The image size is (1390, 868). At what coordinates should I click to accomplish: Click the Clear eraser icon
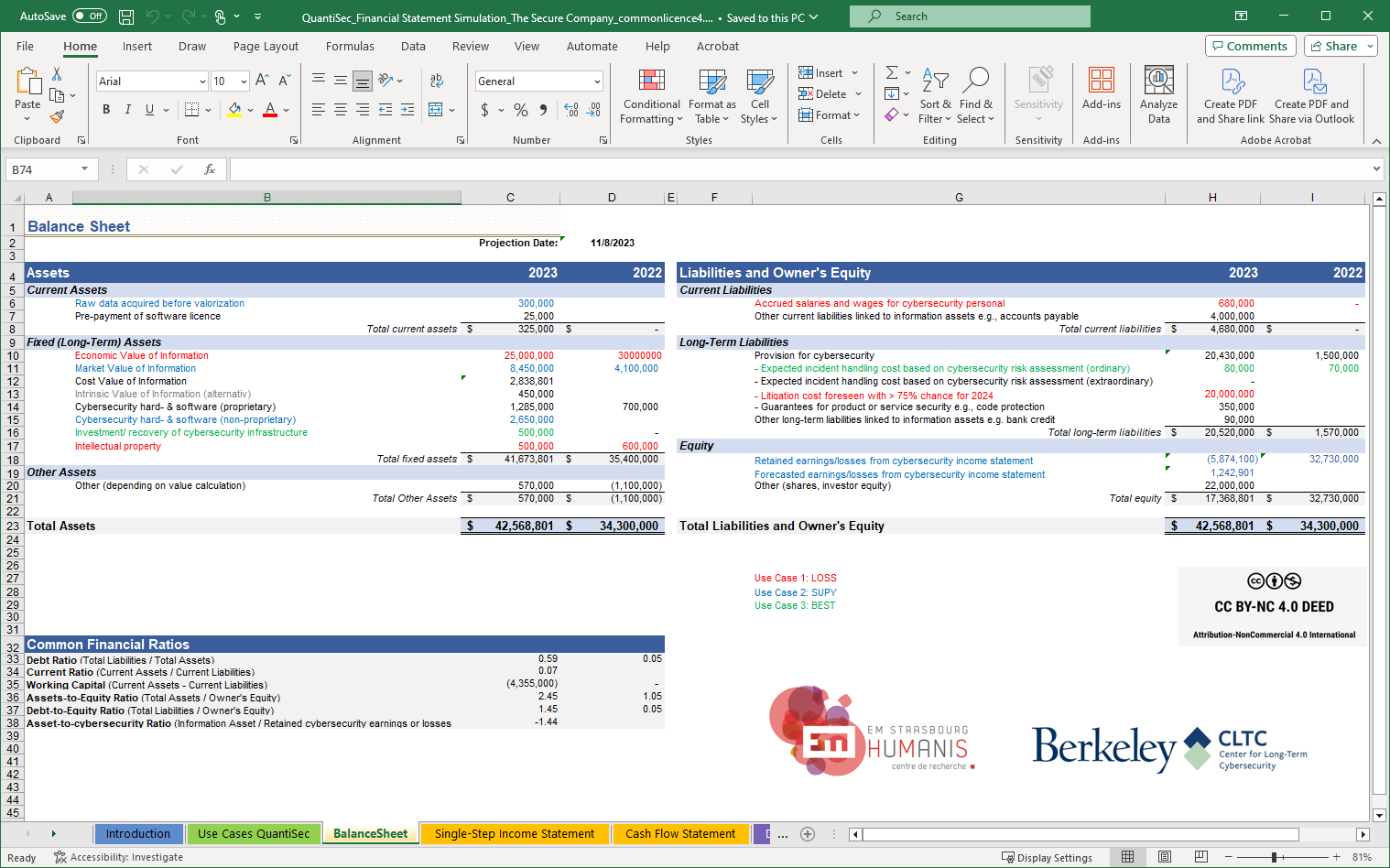pos(892,114)
